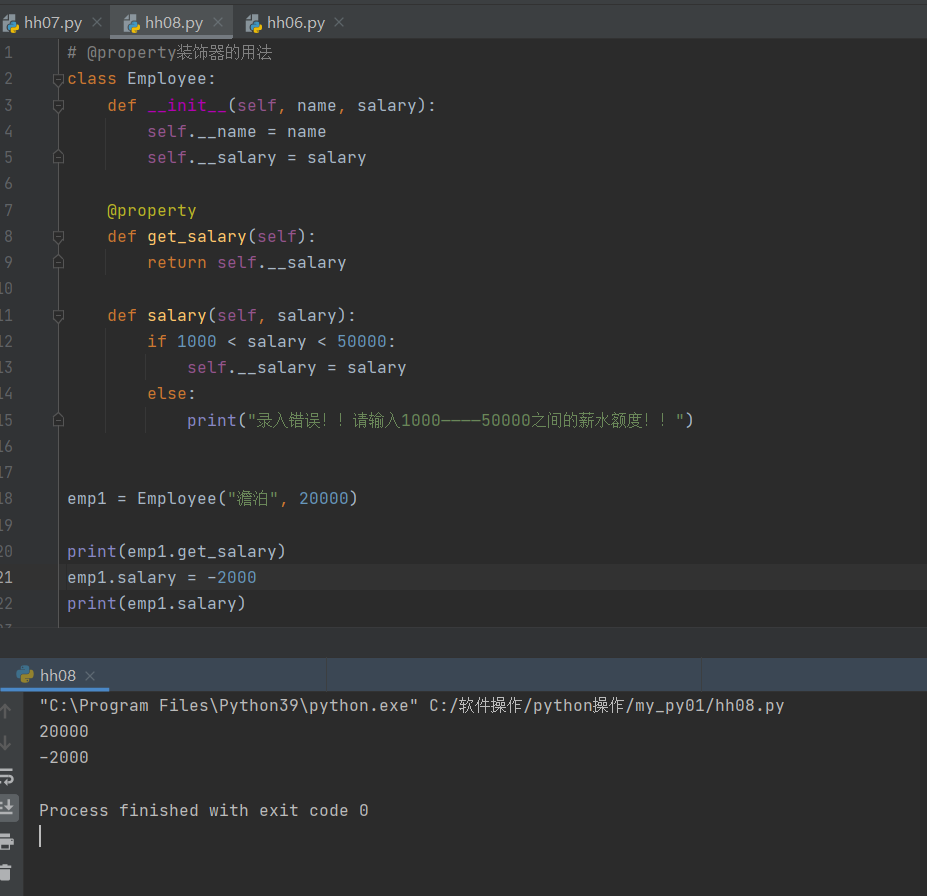
Task: Switch to the hh07.py editor tab
Action: pos(53,23)
